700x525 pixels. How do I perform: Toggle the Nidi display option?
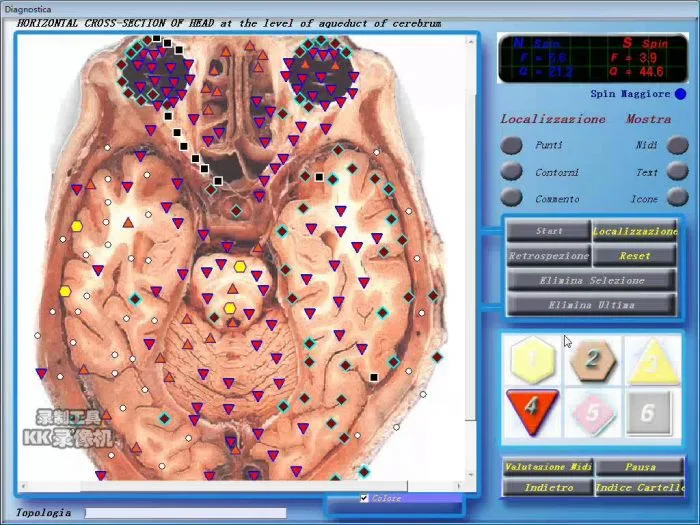tap(678, 145)
